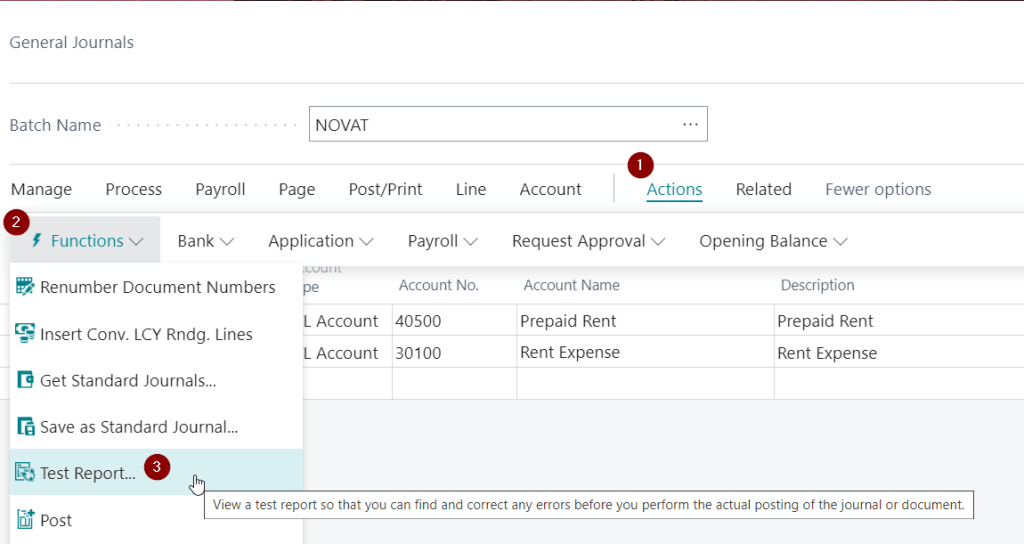Open Batch Name lookup ellipsis button

click(x=690, y=125)
